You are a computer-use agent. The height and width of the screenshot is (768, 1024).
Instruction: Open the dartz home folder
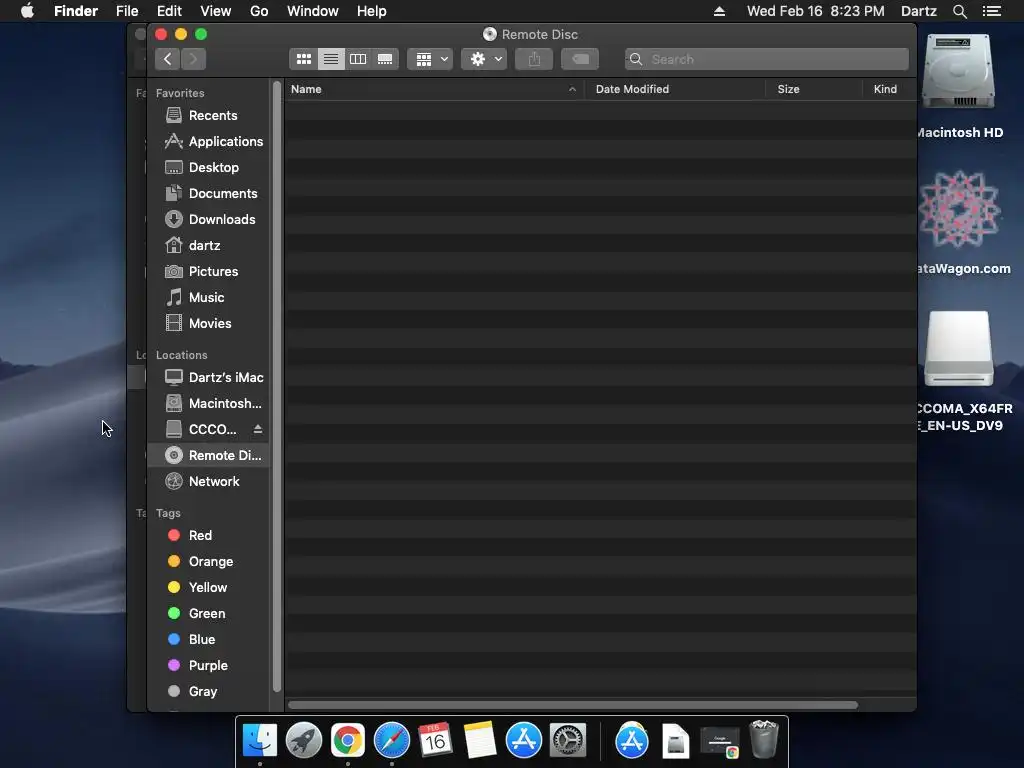pos(209,246)
